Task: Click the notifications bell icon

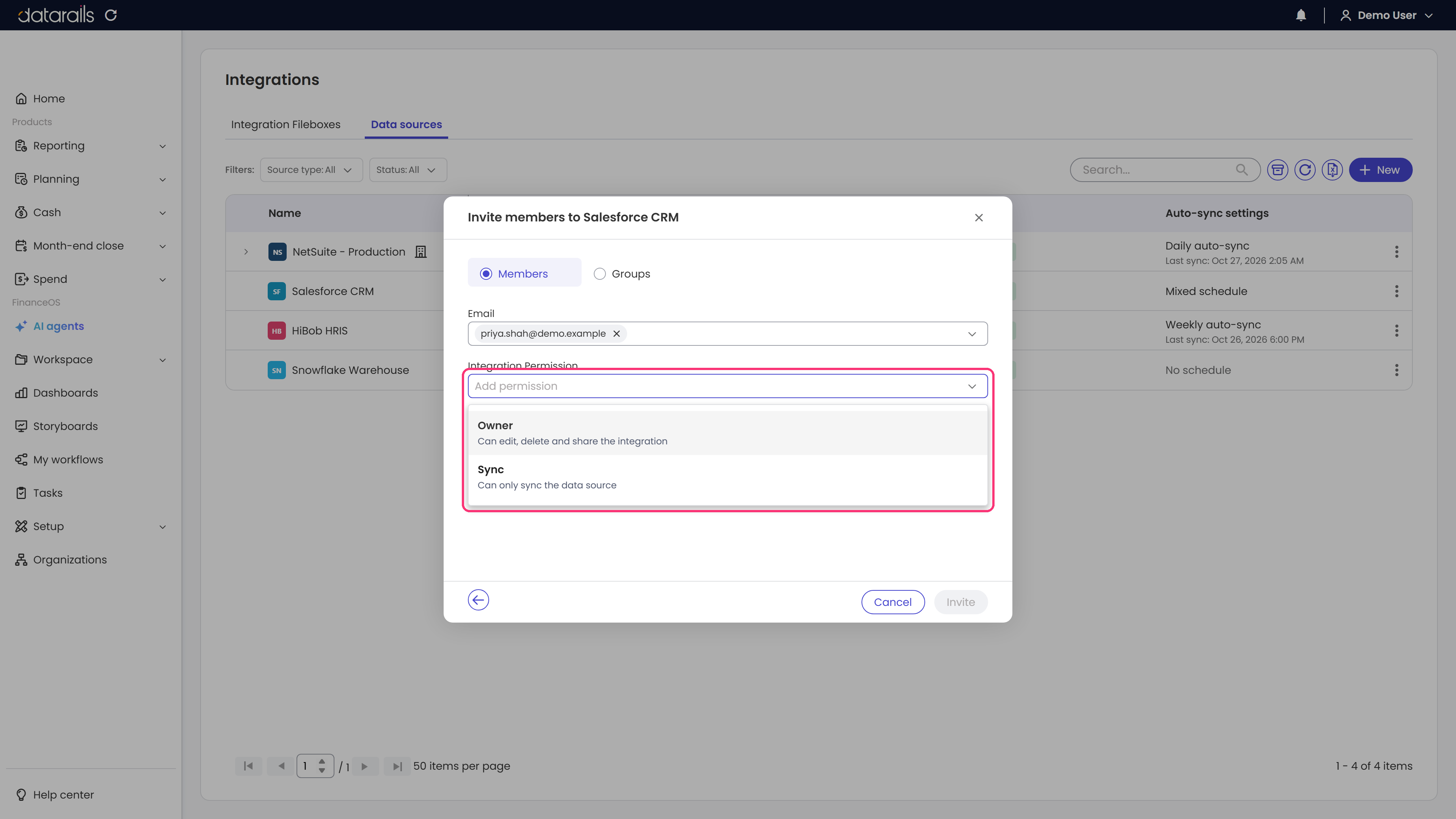Action: 1301,15
